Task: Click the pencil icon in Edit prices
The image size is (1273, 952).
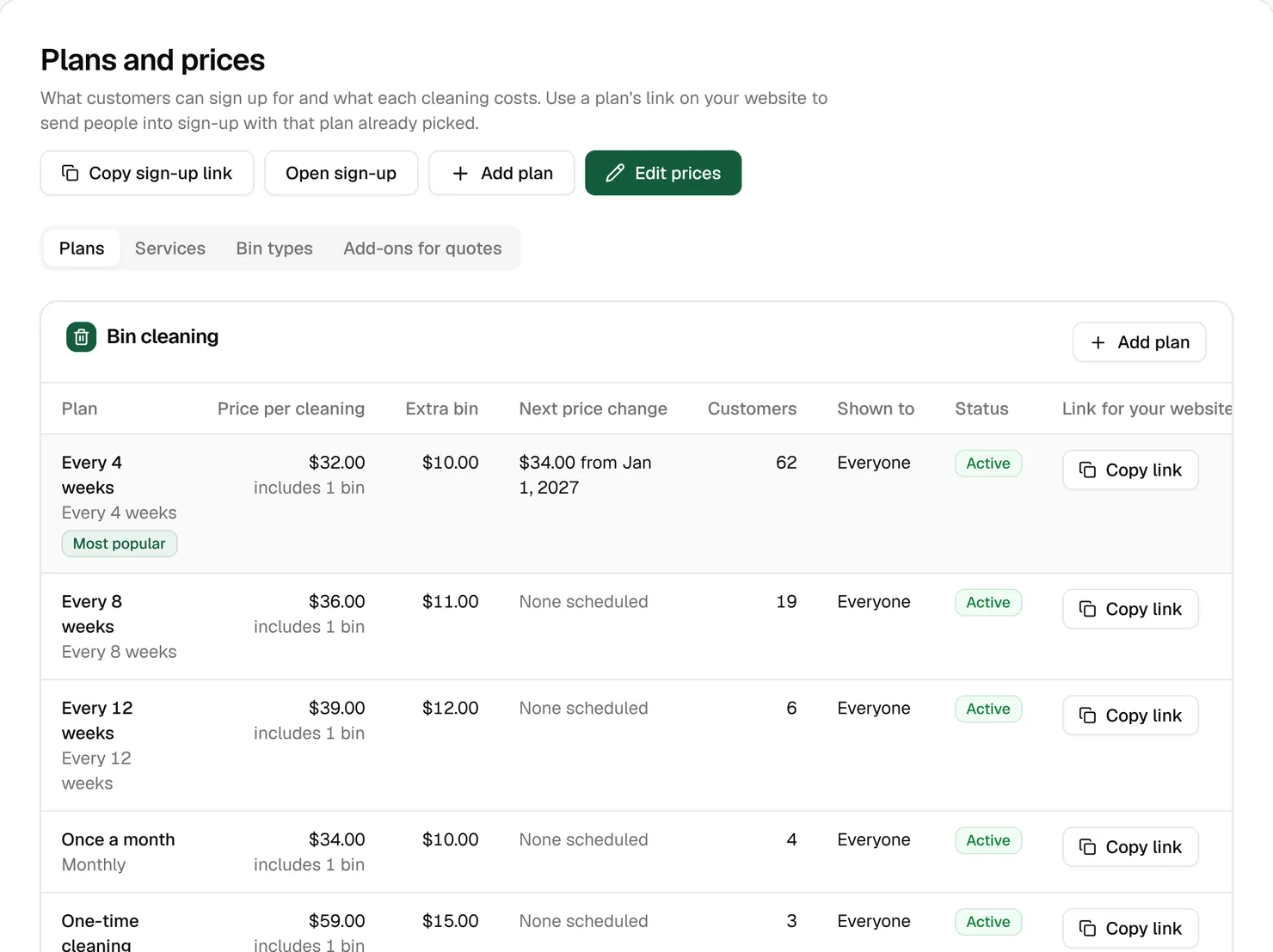Action: [615, 173]
